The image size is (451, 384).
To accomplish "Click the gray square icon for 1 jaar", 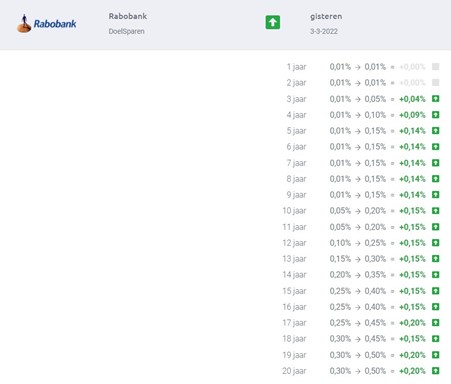I will (435, 67).
